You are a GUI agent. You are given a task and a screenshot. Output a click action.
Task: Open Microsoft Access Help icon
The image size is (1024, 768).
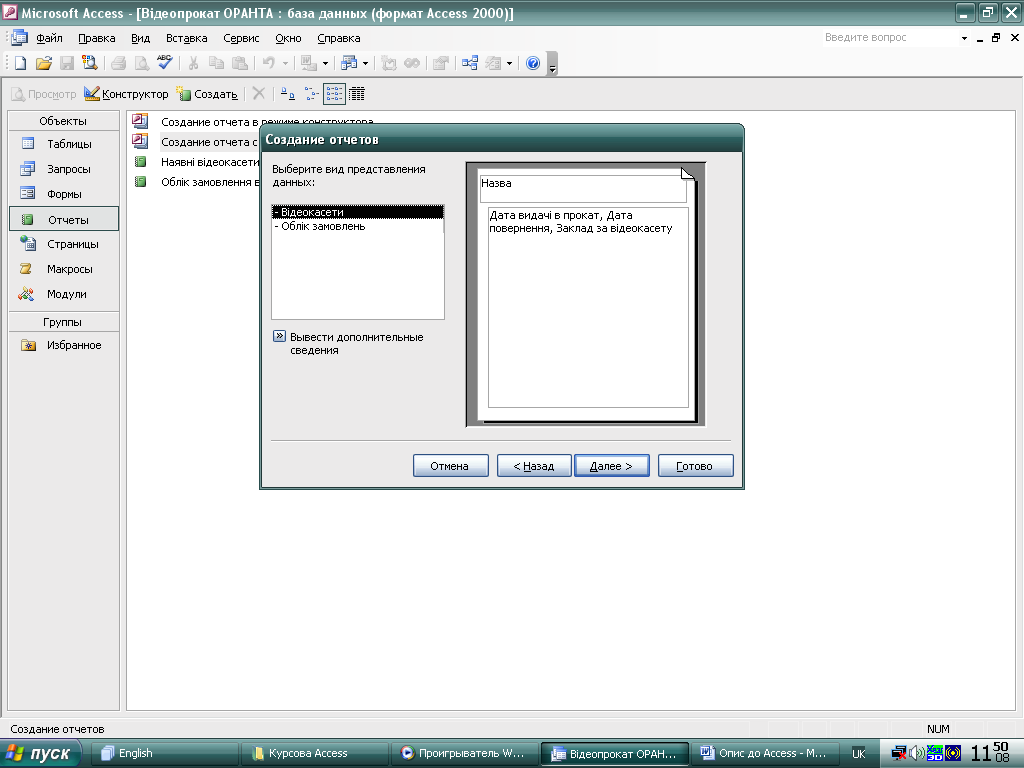(533, 63)
